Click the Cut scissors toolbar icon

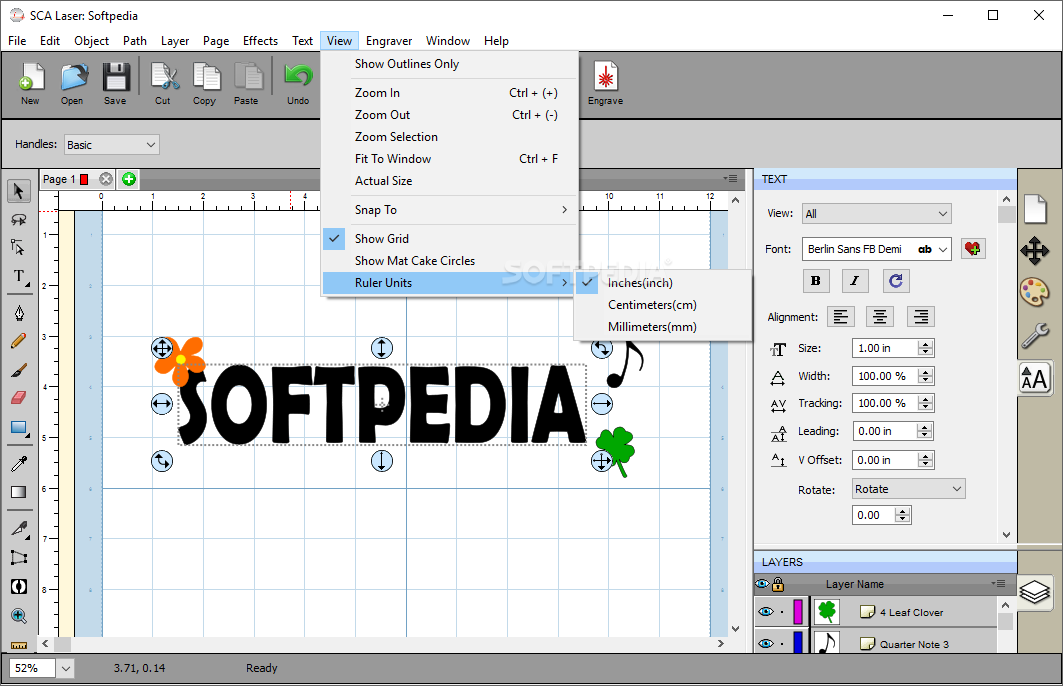[163, 83]
